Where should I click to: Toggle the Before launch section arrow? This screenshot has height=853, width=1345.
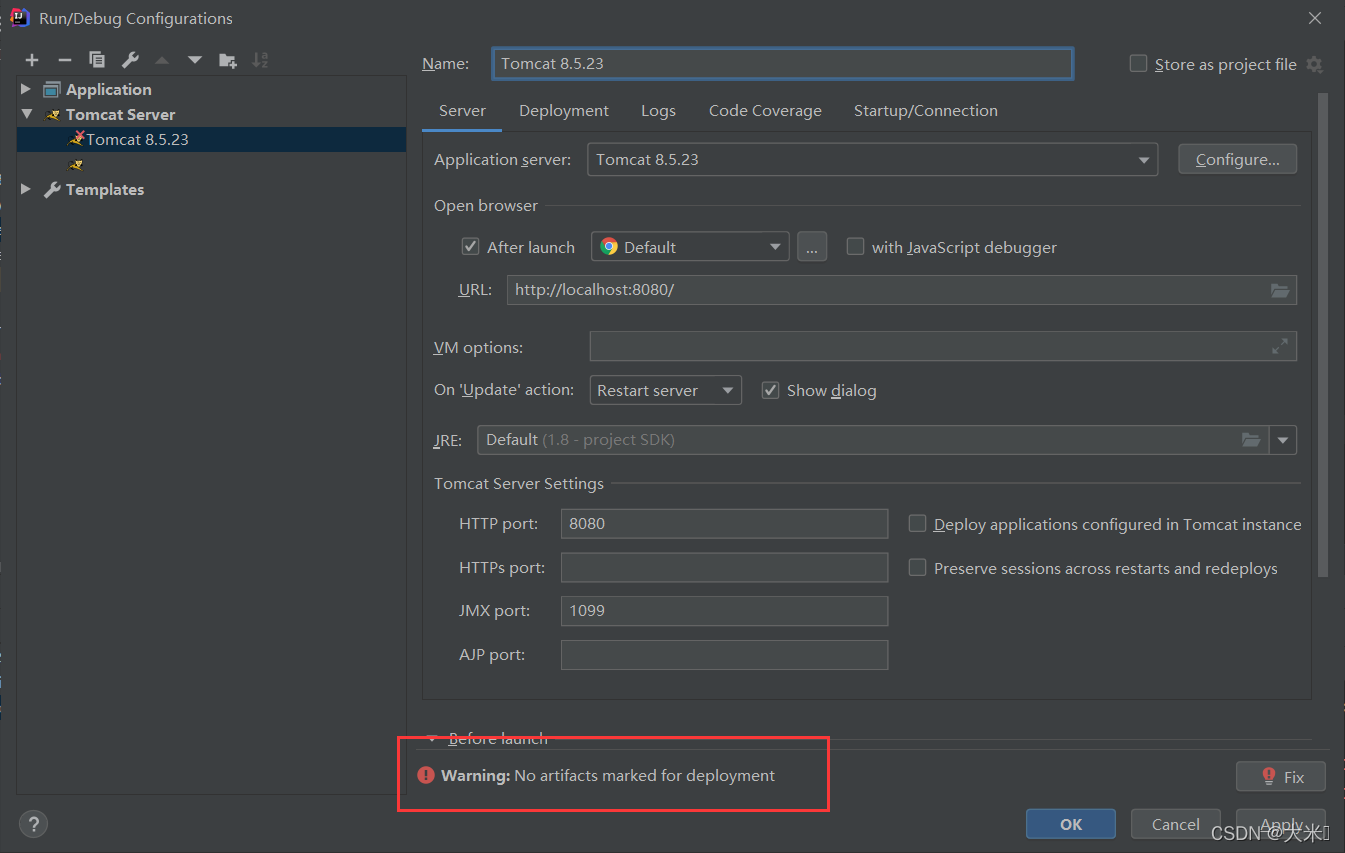tap(432, 739)
